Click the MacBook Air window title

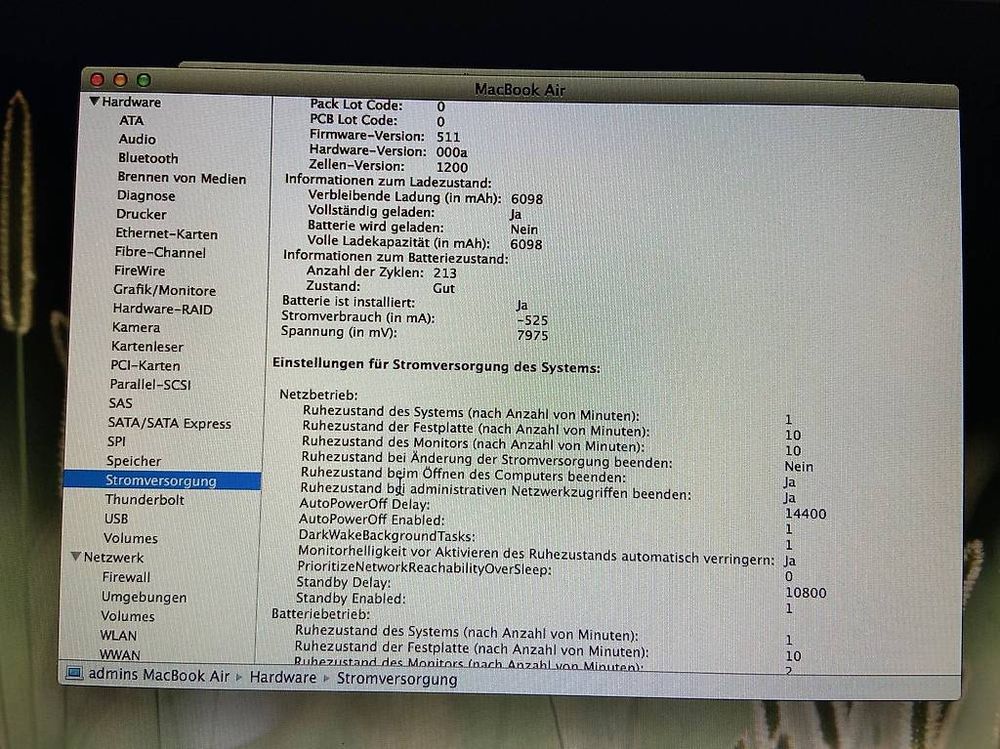point(520,89)
